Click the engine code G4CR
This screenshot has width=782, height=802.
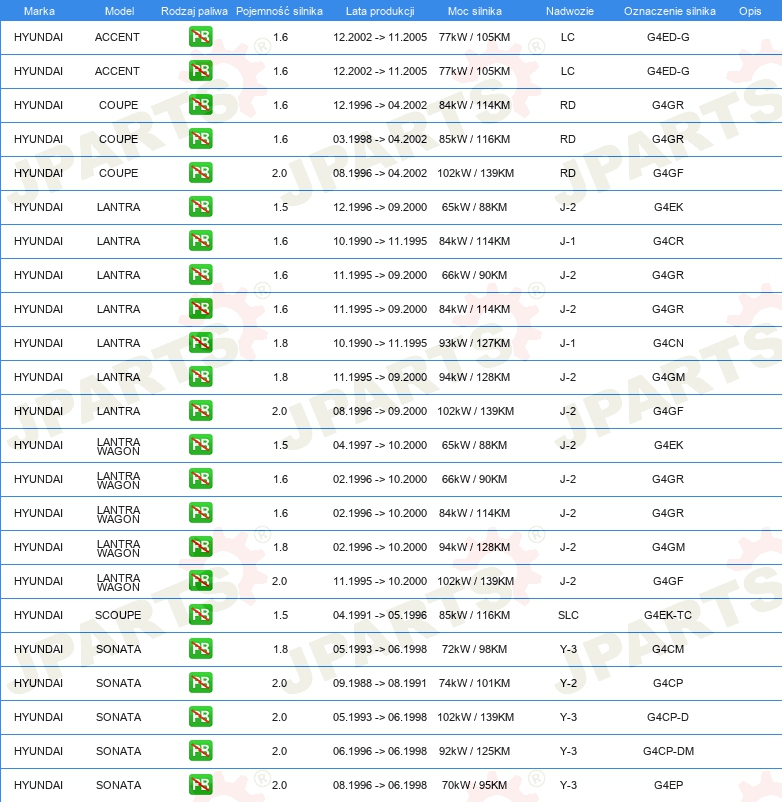point(668,241)
